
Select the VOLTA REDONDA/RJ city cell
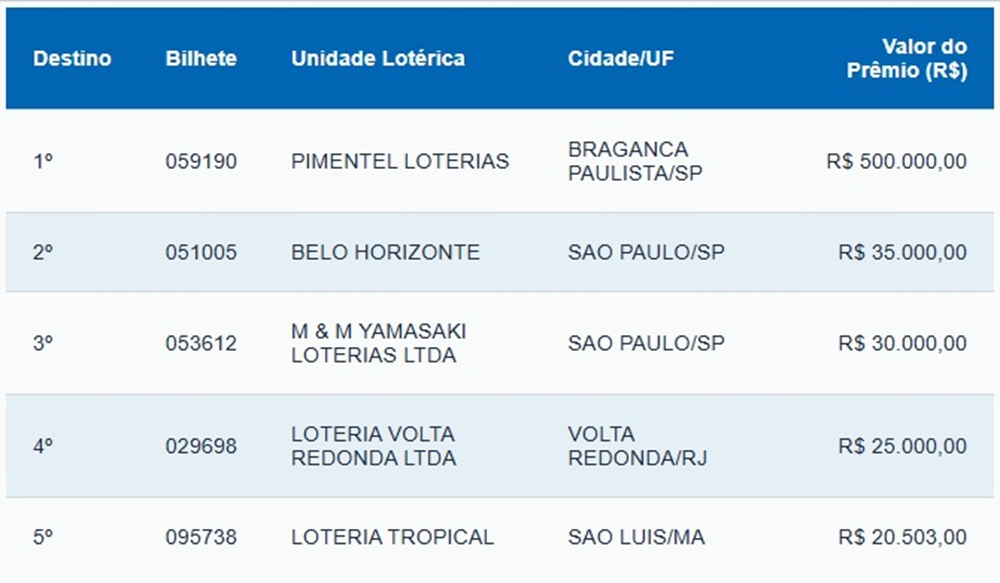click(x=637, y=446)
